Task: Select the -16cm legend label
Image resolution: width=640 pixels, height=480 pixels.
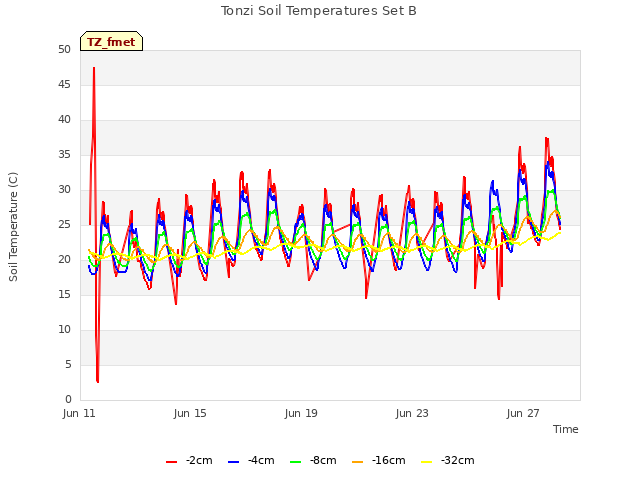Action: coord(389,460)
